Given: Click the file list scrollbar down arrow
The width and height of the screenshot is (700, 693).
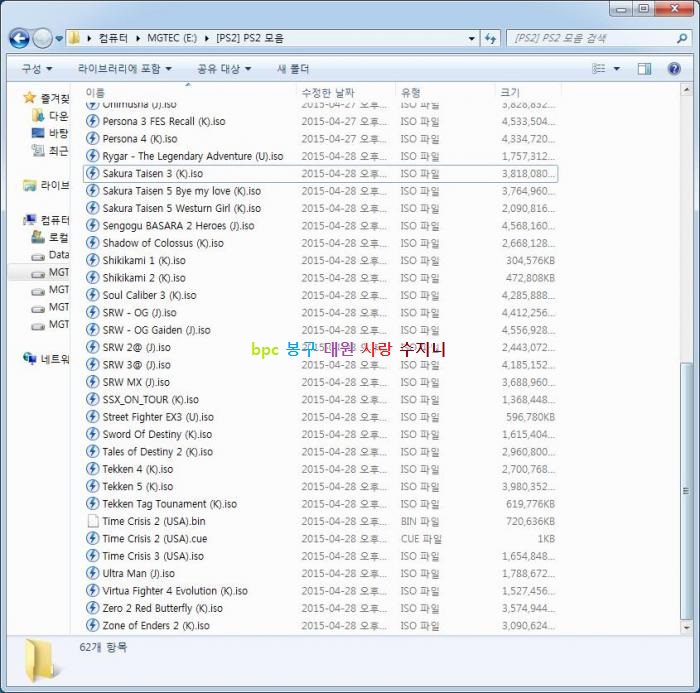Looking at the screenshot, I should coord(686,627).
